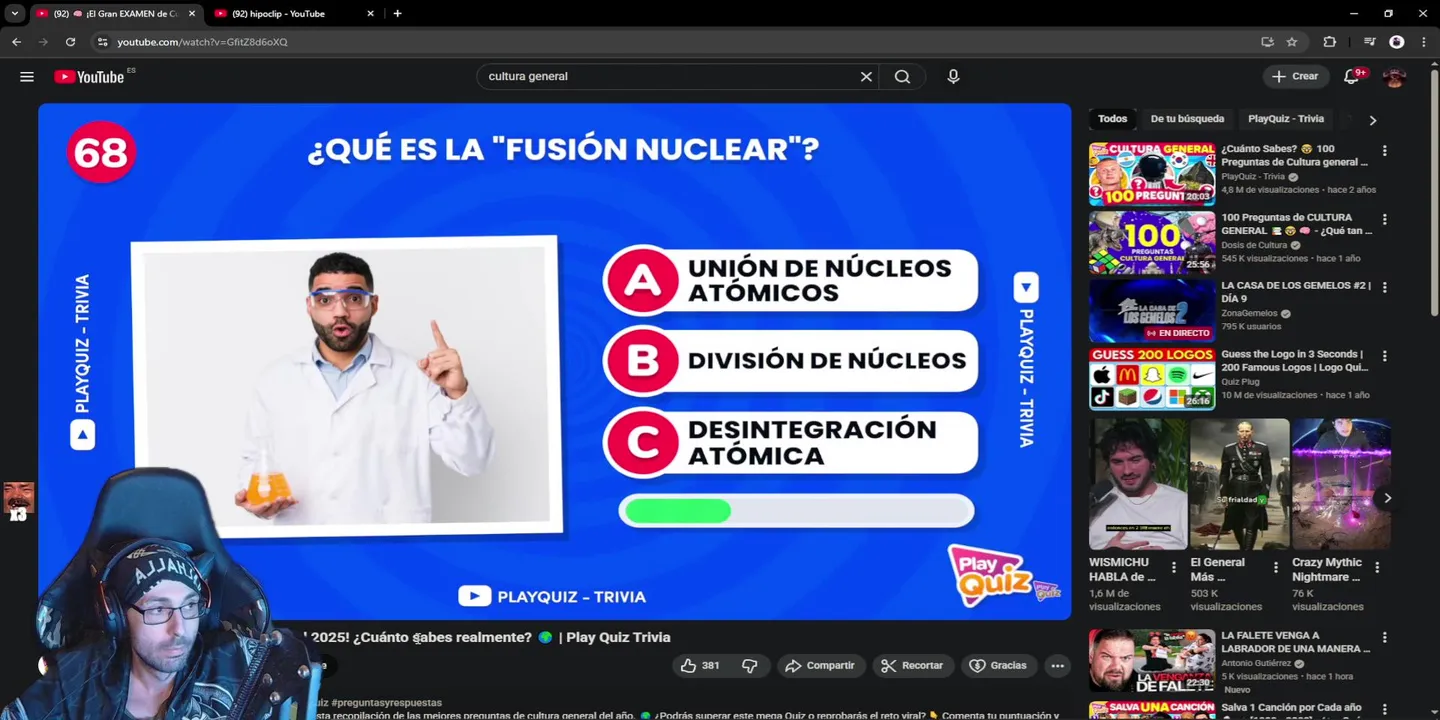The image size is (1440, 720).
Task: View site information icon in address bar
Action: tap(101, 42)
